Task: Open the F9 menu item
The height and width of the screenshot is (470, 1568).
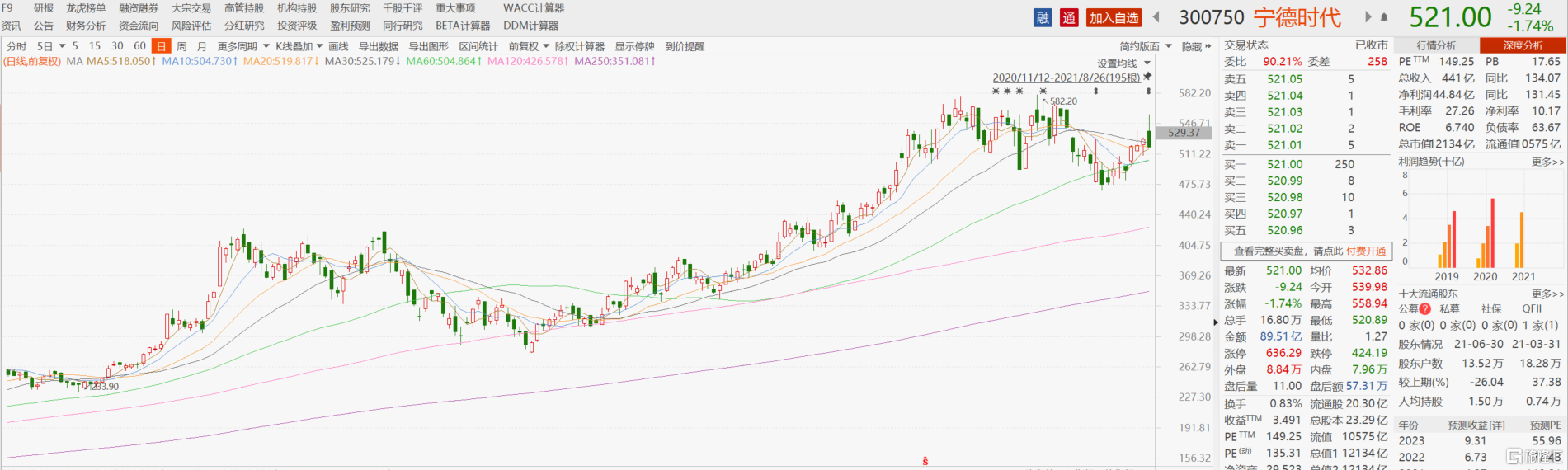Action: tap(7, 8)
